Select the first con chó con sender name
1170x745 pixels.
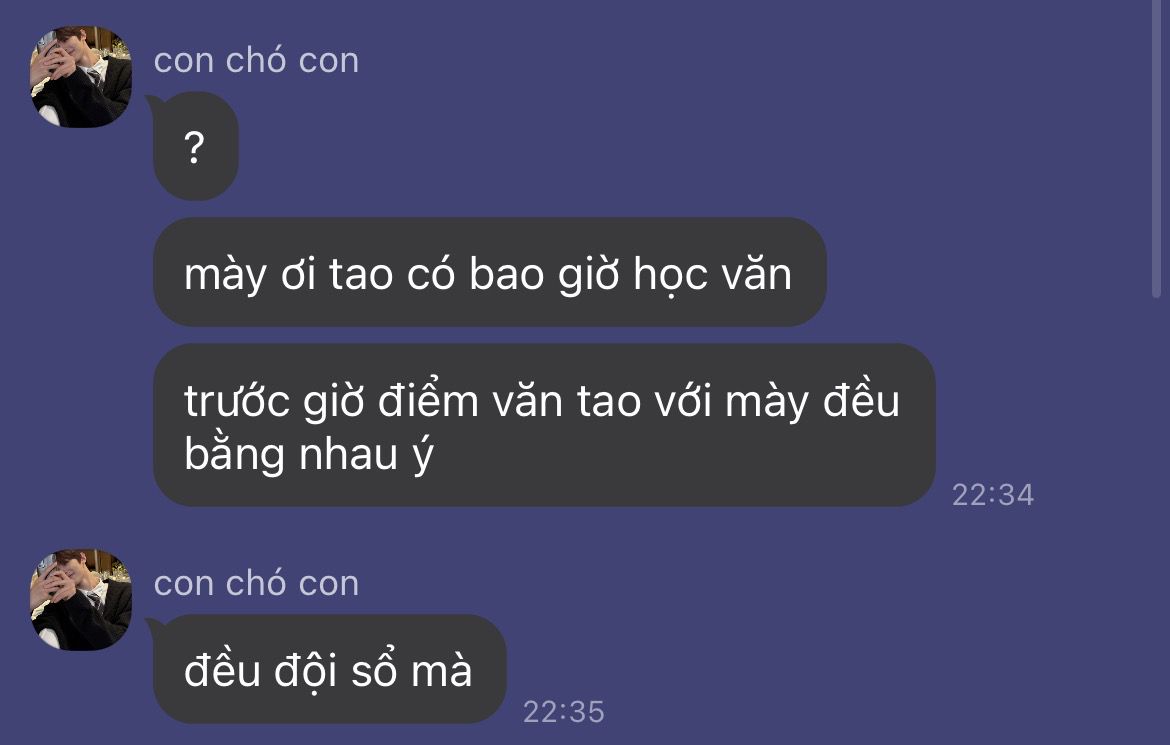[x=256, y=60]
